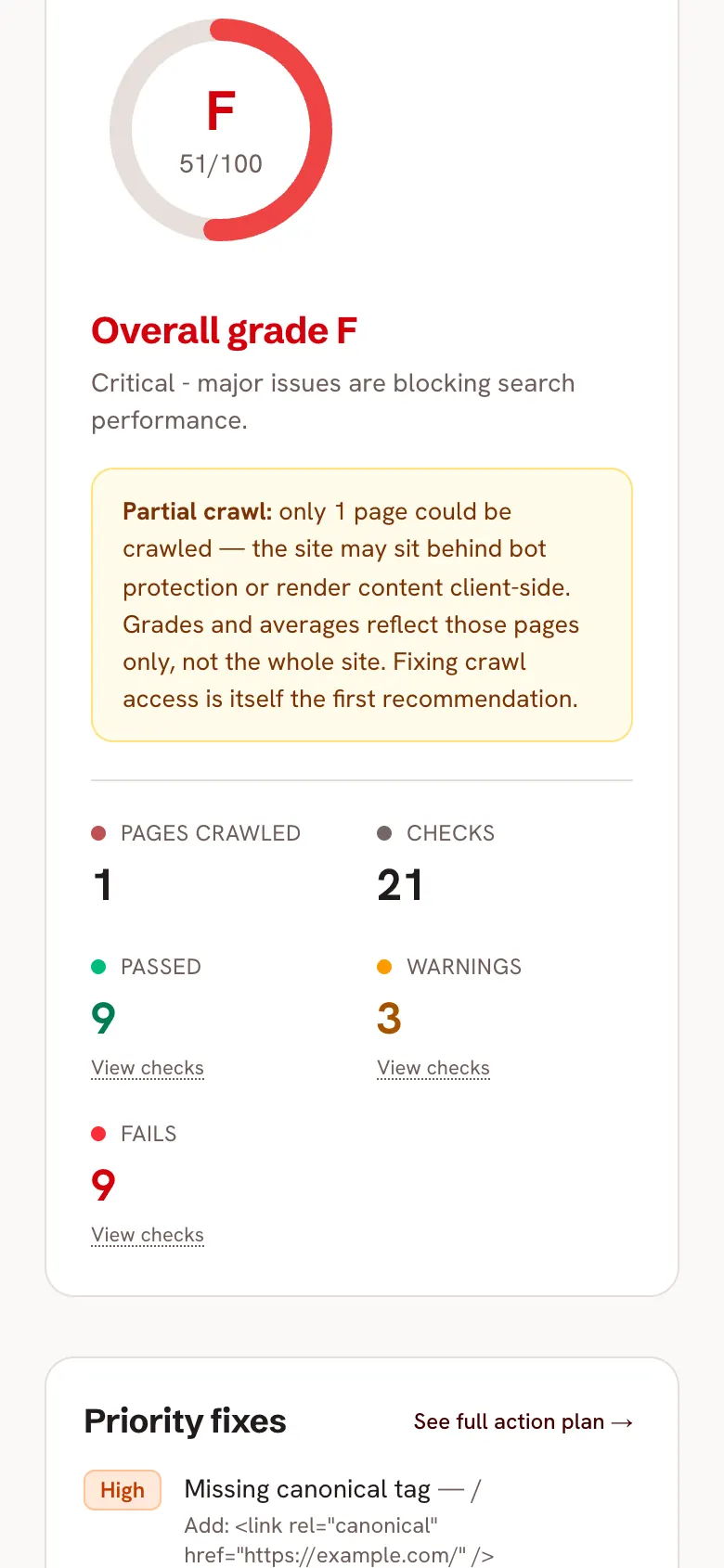Screen dimensions: 724x1568
Task: Click the Overall grade F heading
Action: pyautogui.click(x=225, y=331)
